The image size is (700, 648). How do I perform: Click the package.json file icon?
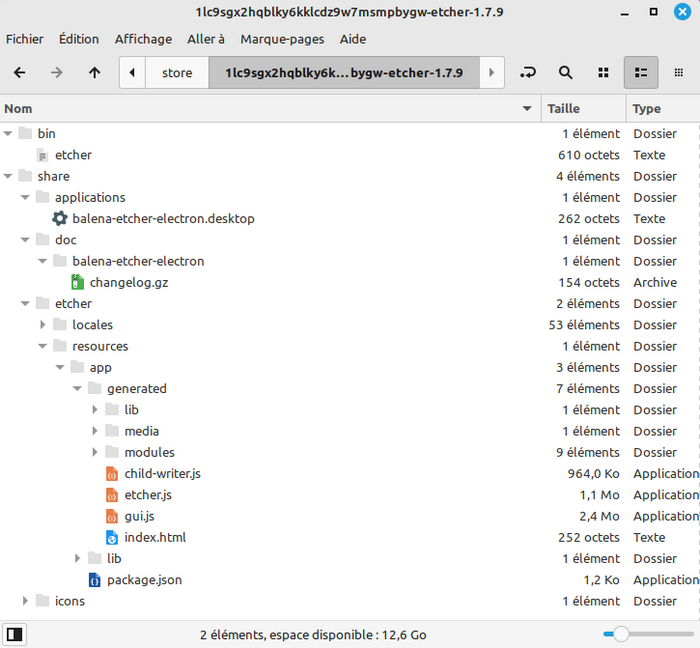coord(94,580)
